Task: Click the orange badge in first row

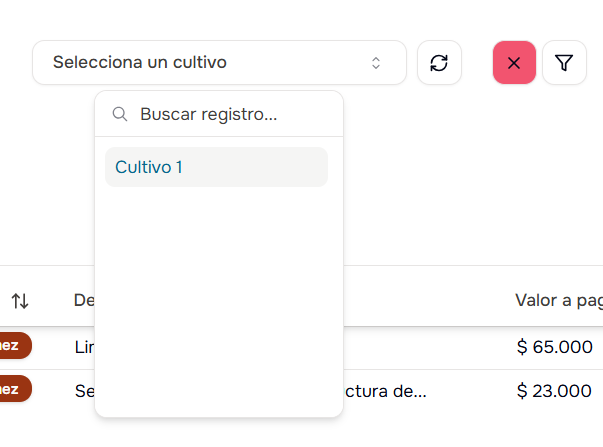Action: click(x=14, y=346)
